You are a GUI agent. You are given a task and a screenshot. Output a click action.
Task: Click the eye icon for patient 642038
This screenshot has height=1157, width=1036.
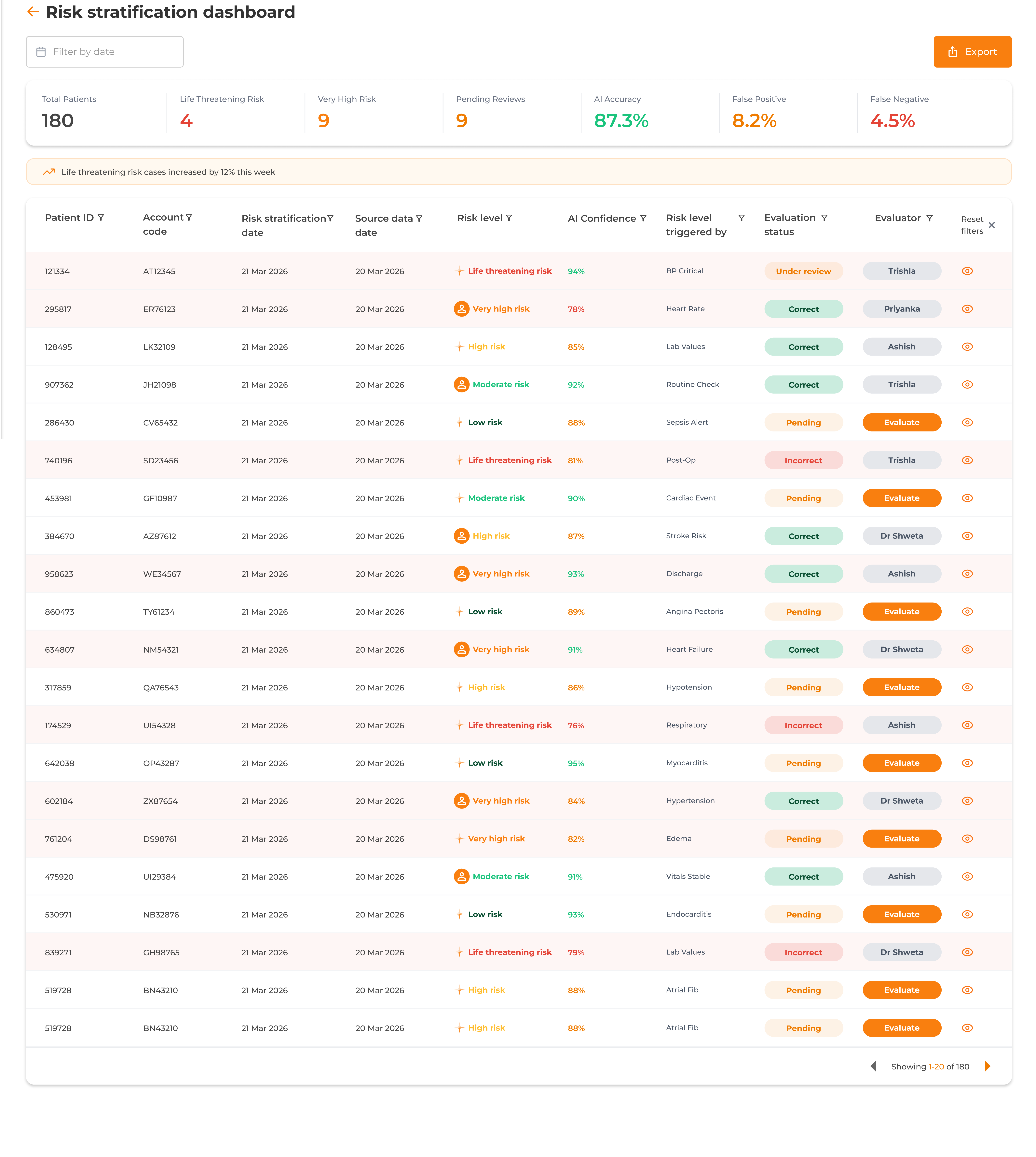[x=967, y=763]
